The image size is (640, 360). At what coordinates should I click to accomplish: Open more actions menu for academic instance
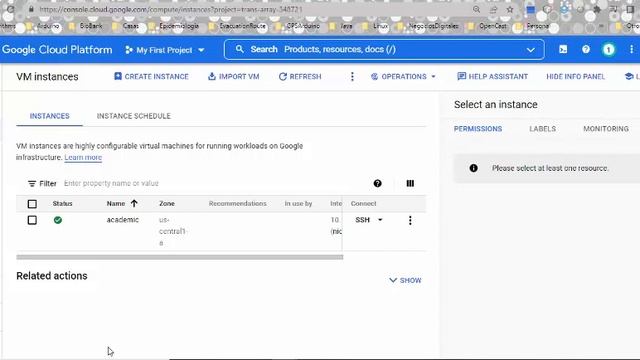(x=410, y=220)
